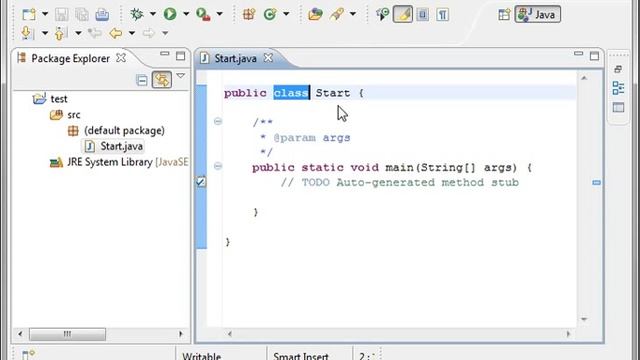This screenshot has width=640, height=360.
Task: Click the New wizard toolbar icon
Action: click(29, 14)
